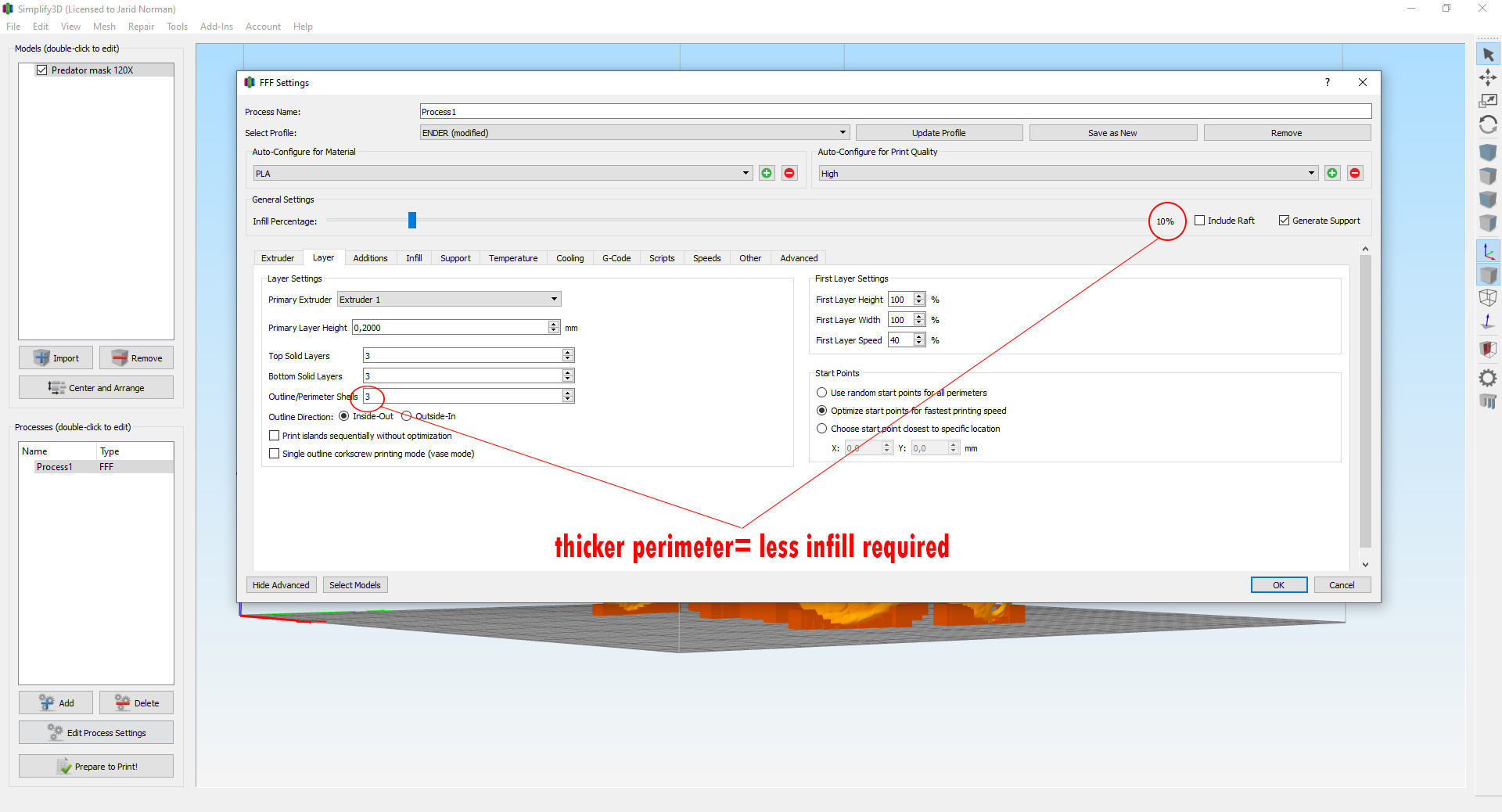Disable the Generate Support checkbox
The width and height of the screenshot is (1502, 812).
tap(1284, 221)
